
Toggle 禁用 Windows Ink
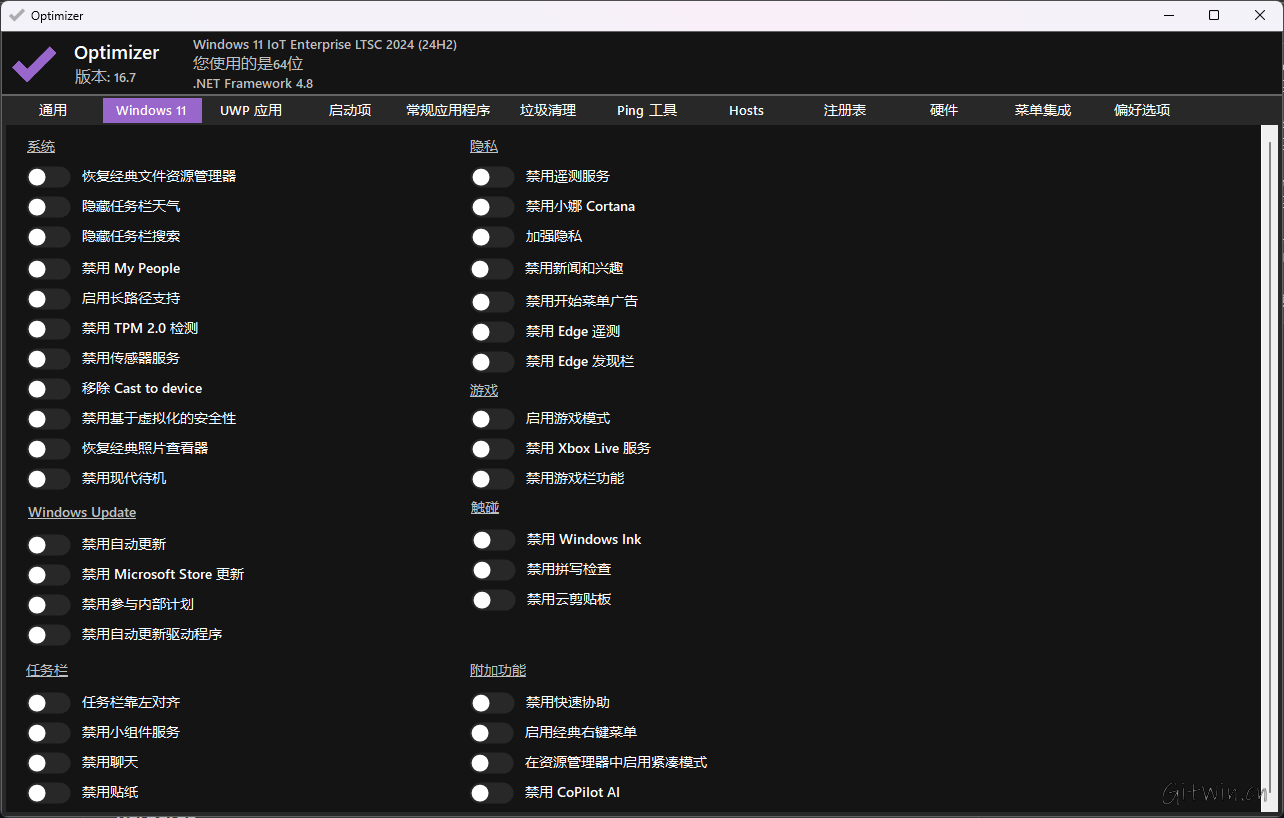click(492, 539)
